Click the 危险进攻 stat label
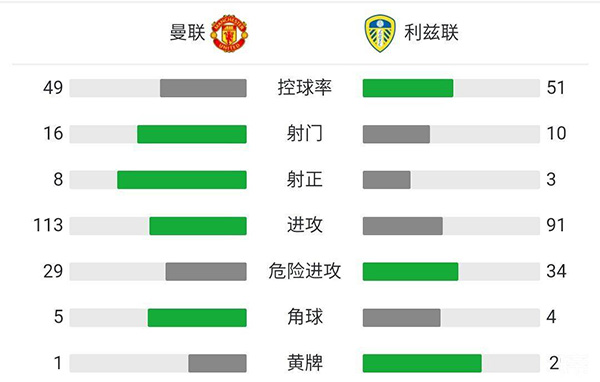 (305, 271)
